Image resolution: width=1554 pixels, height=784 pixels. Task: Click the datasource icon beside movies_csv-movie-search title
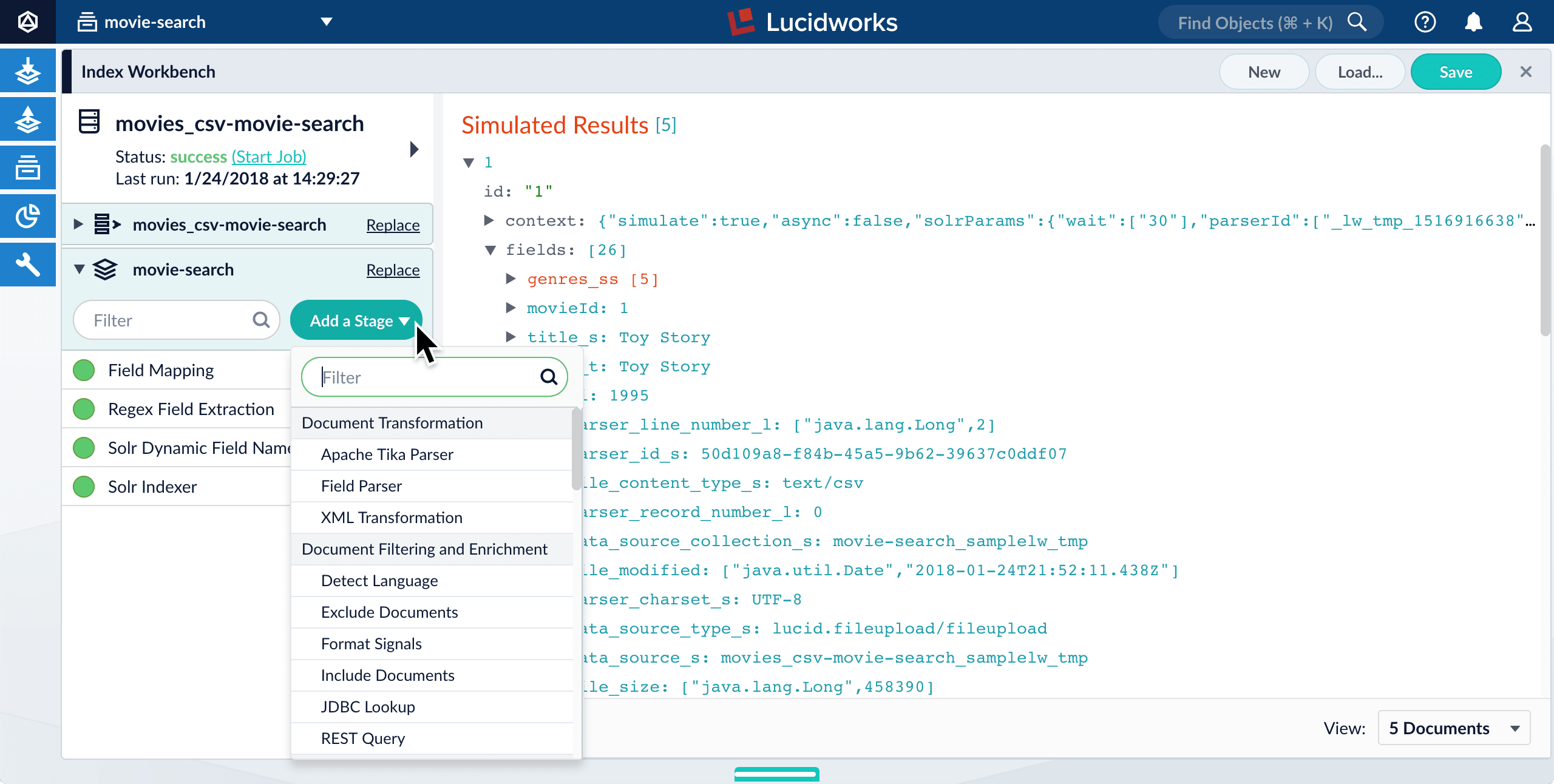click(x=89, y=122)
